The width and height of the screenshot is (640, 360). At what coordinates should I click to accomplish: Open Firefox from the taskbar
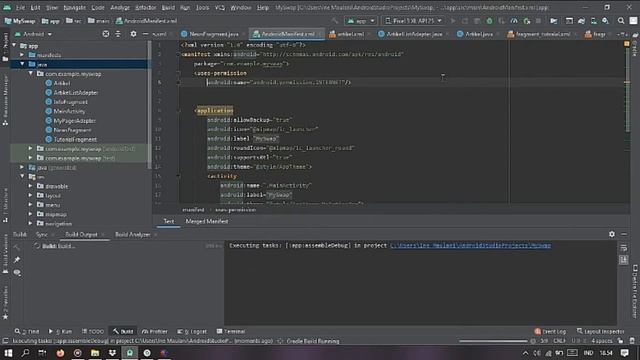tap(60, 353)
